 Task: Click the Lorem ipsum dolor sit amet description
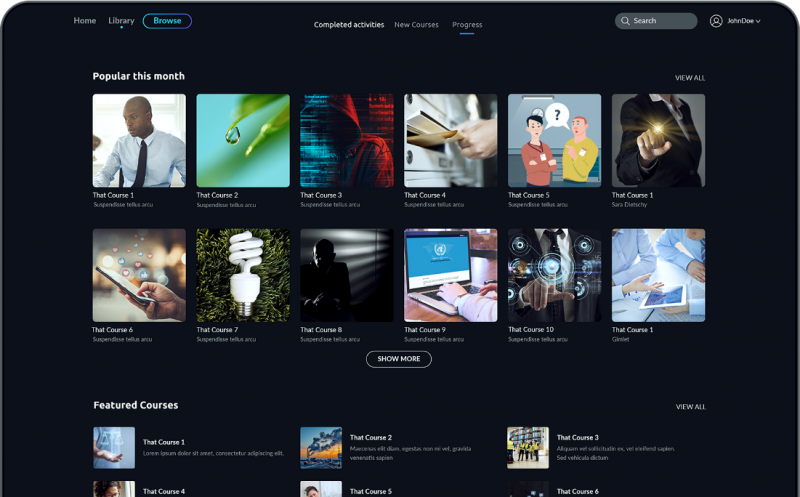click(x=213, y=453)
